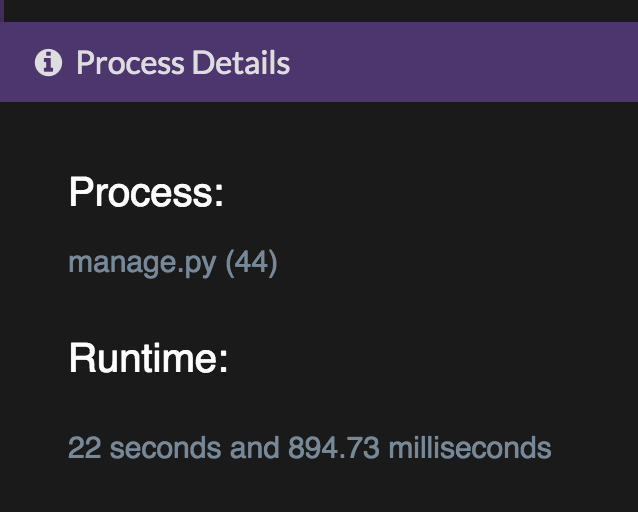Click the "Process:" heading
This screenshot has width=638, height=512.
(x=146, y=192)
